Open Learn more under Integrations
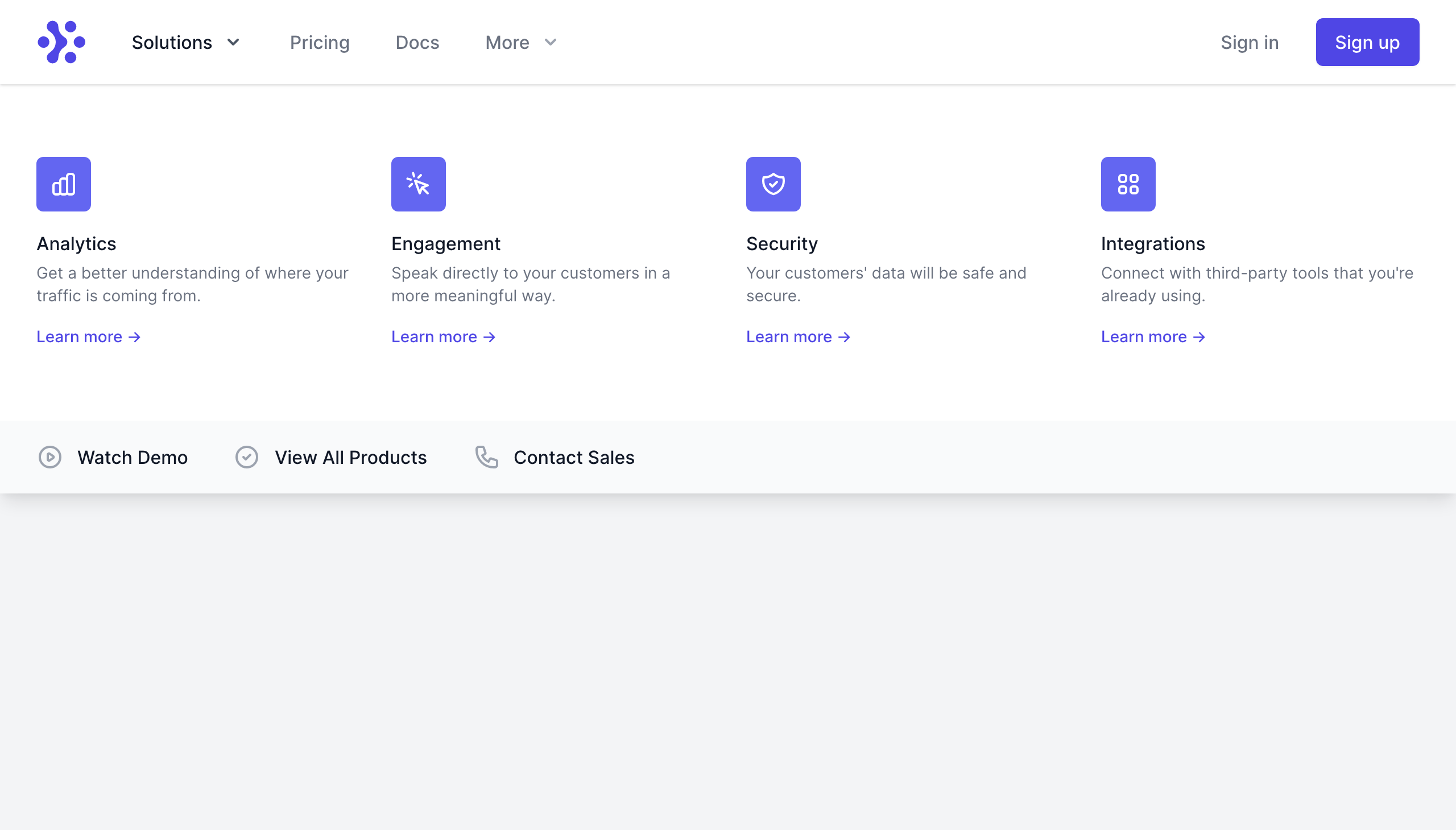The width and height of the screenshot is (1456, 830). (x=1153, y=337)
